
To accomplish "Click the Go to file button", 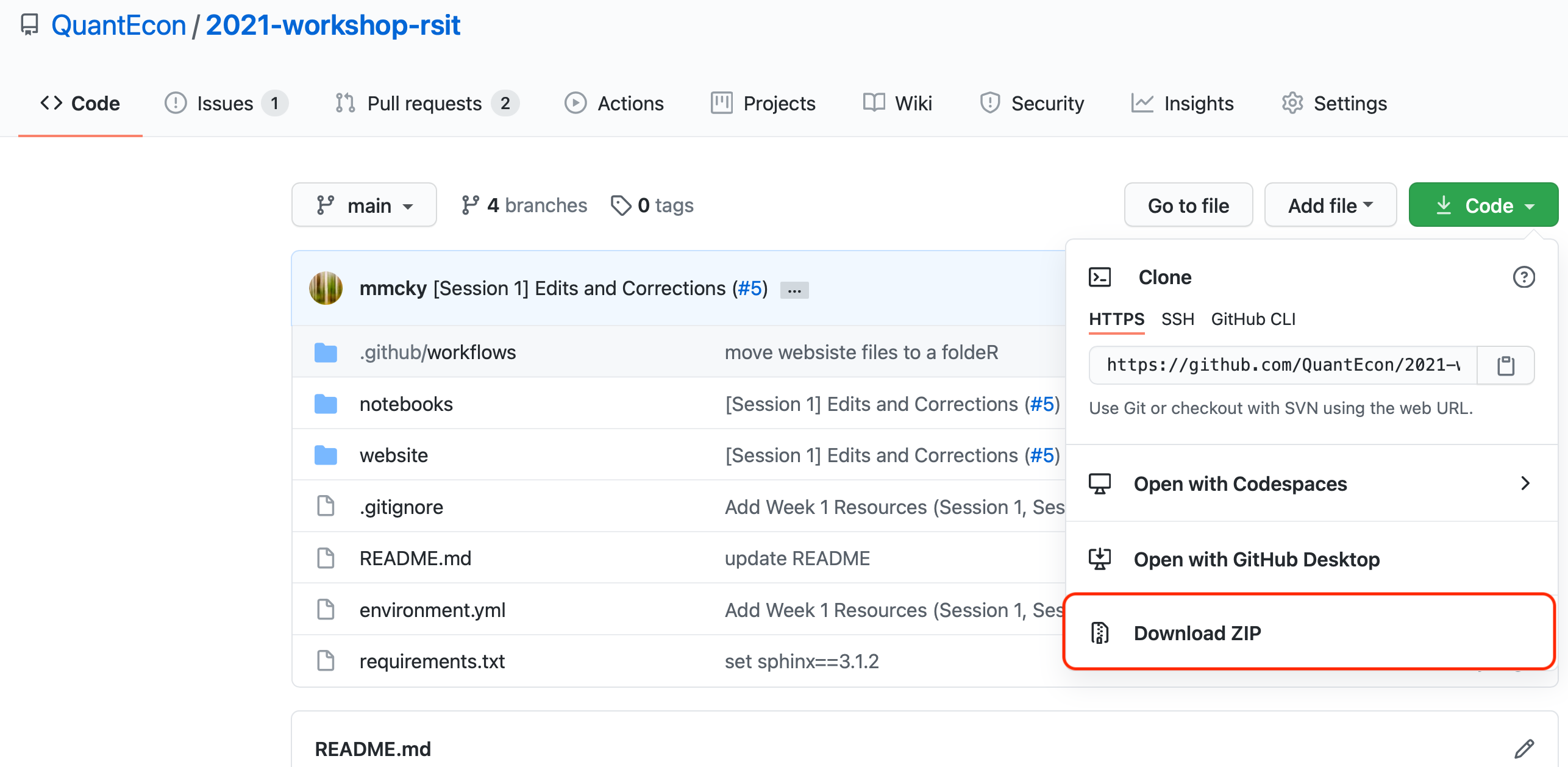I will click(x=1189, y=205).
